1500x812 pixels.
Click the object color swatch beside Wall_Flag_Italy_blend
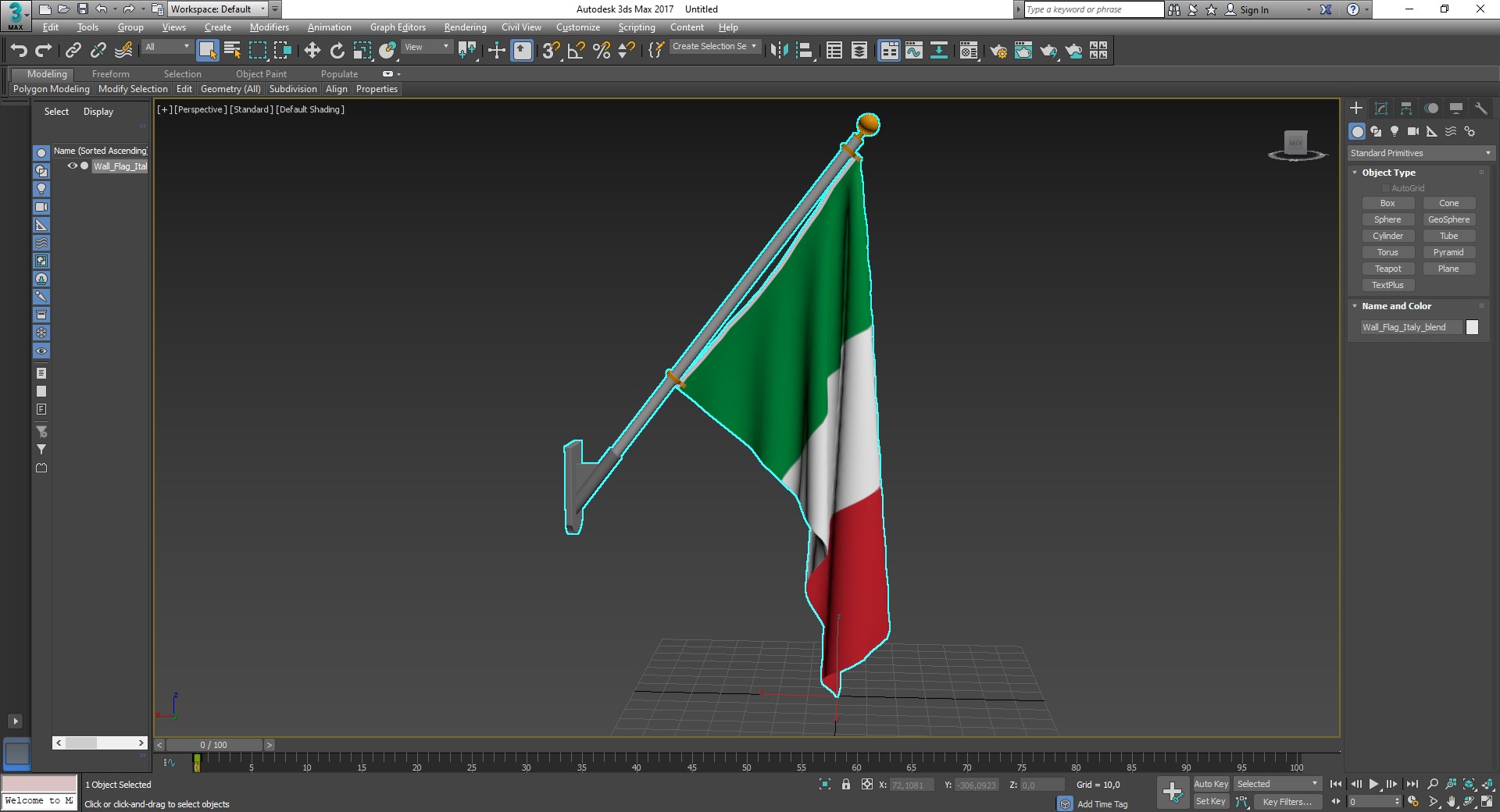point(1472,327)
